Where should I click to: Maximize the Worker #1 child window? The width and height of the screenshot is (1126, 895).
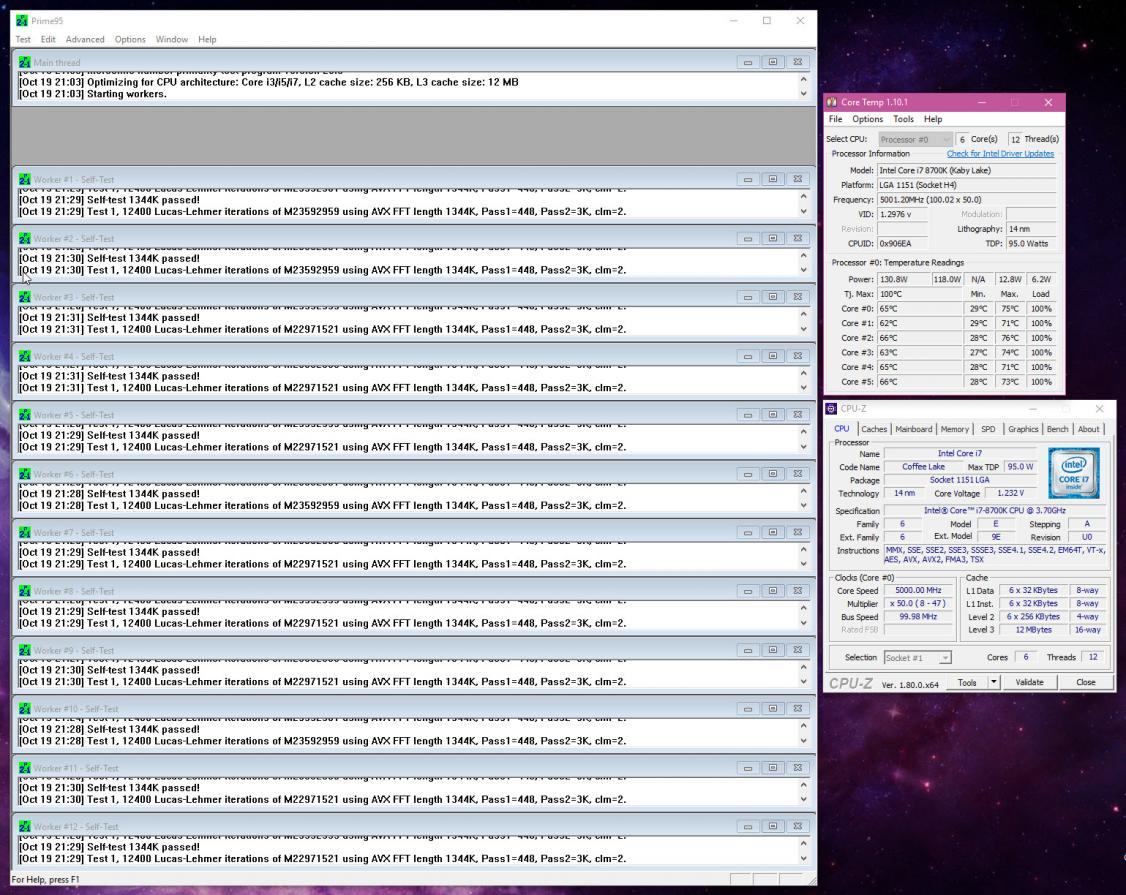(x=773, y=180)
